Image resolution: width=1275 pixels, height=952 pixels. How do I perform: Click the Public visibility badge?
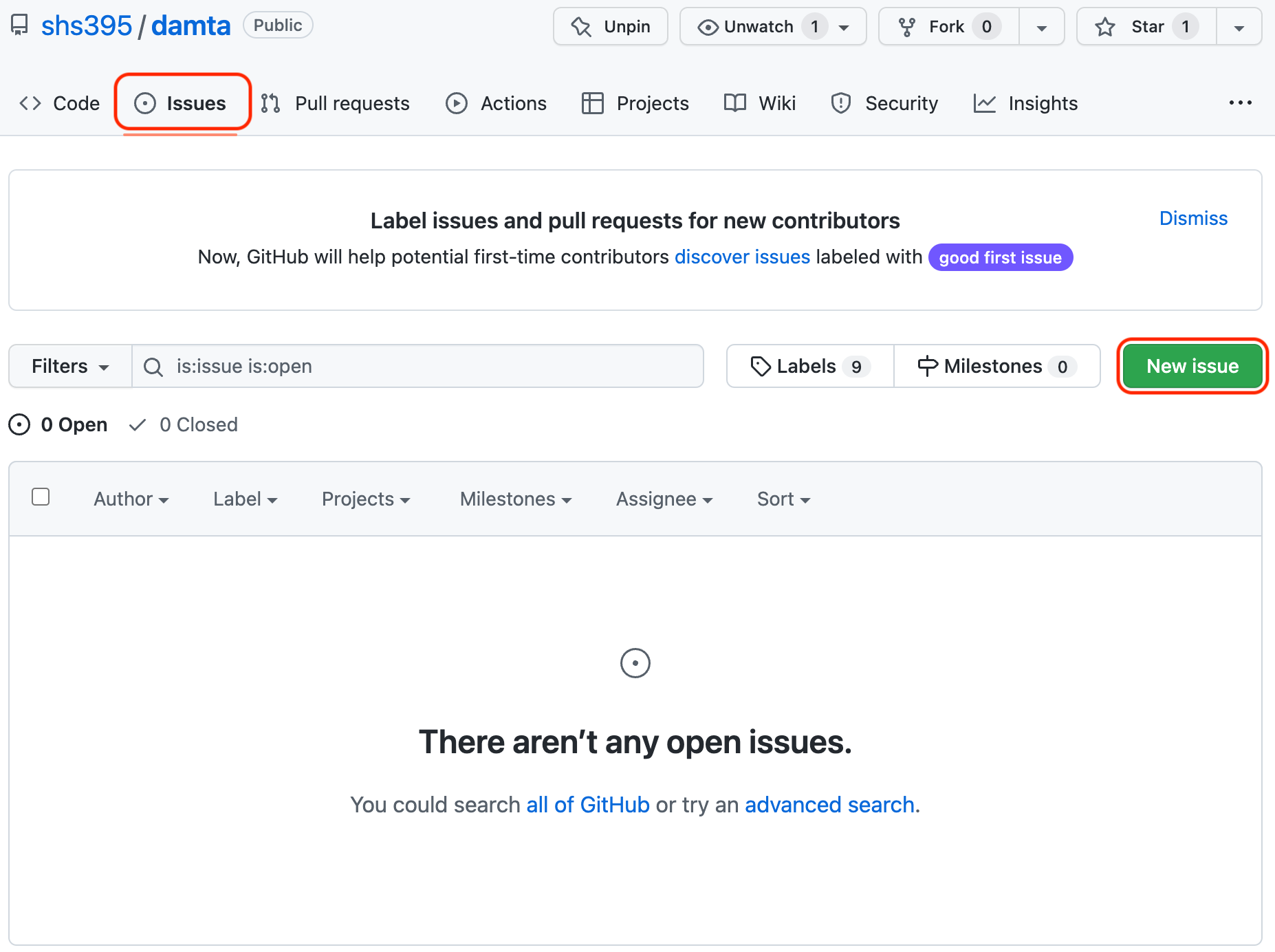pyautogui.click(x=278, y=25)
